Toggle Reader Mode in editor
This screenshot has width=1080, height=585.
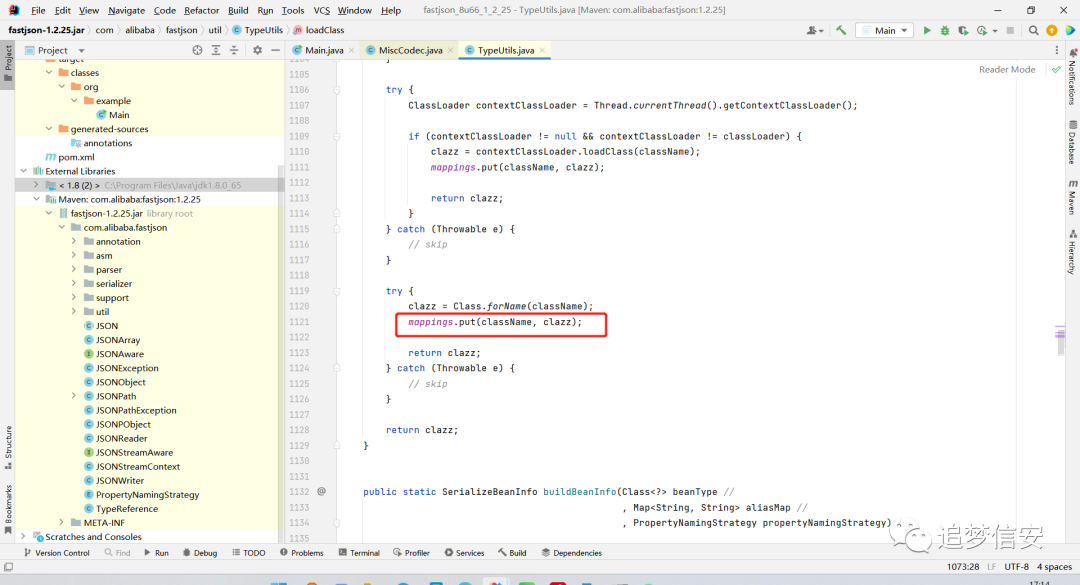pyautogui.click(x=1007, y=70)
